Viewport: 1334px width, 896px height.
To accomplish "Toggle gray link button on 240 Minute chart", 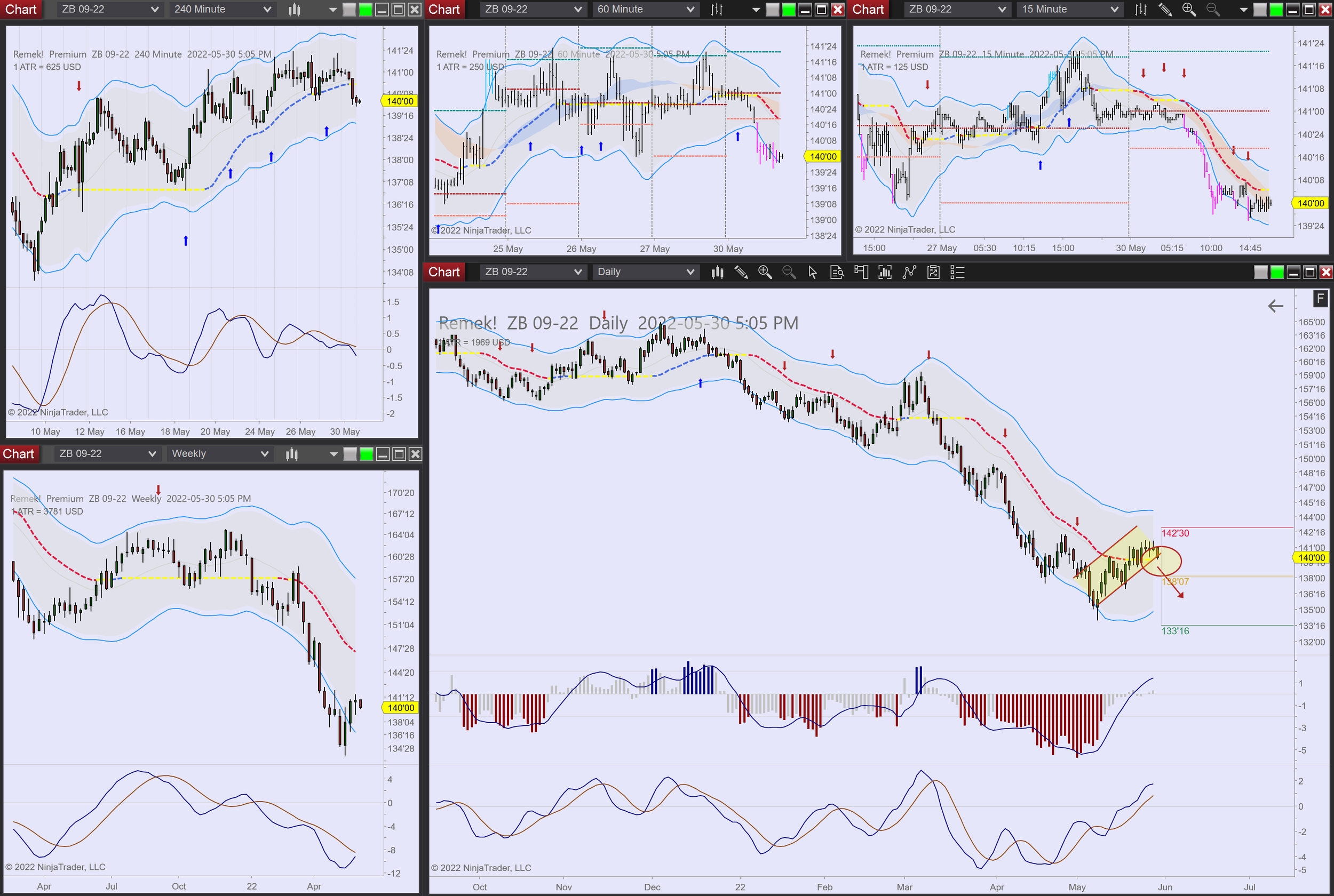I will [349, 9].
